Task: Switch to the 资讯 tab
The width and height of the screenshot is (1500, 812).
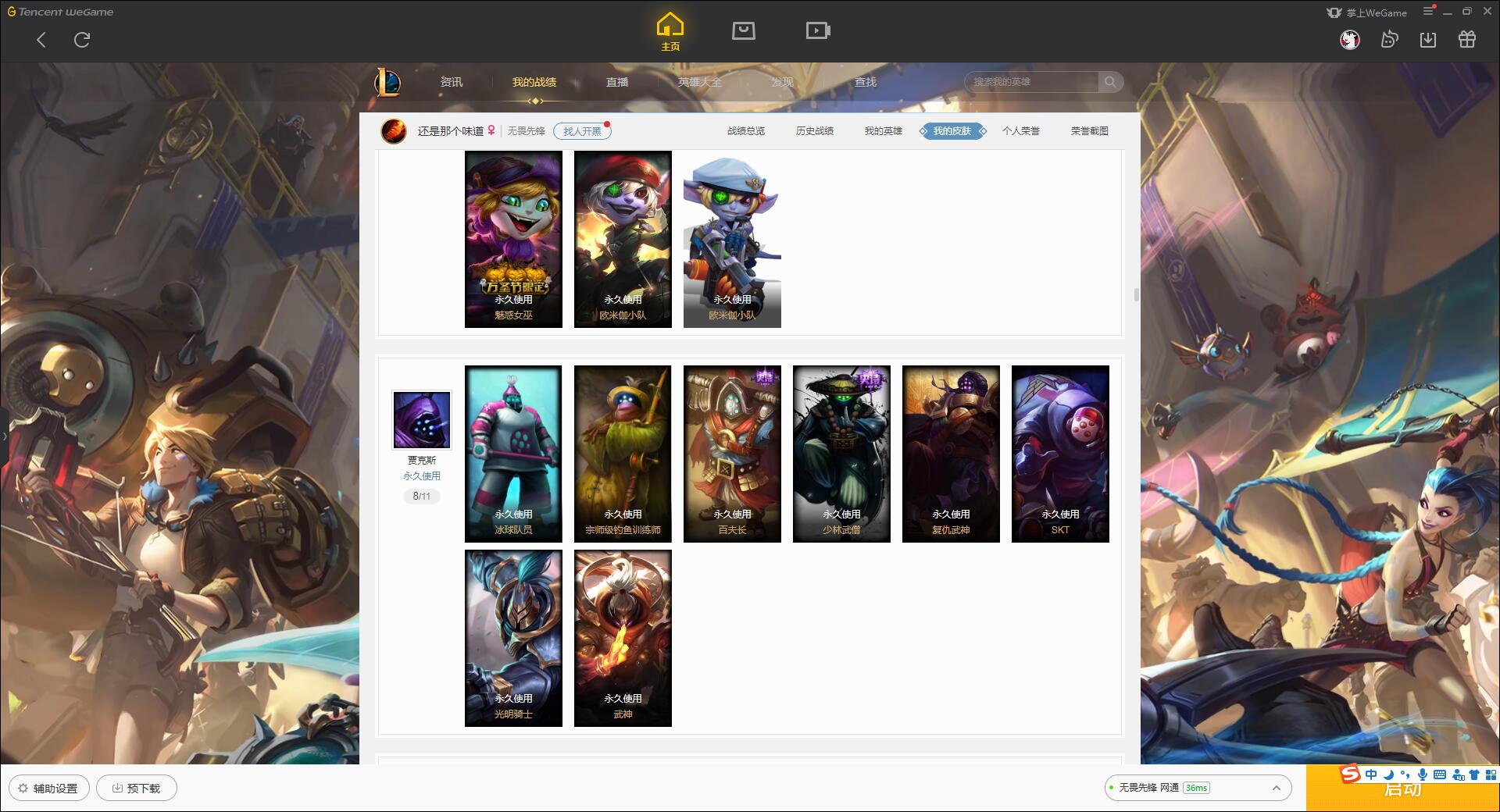Action: [452, 82]
